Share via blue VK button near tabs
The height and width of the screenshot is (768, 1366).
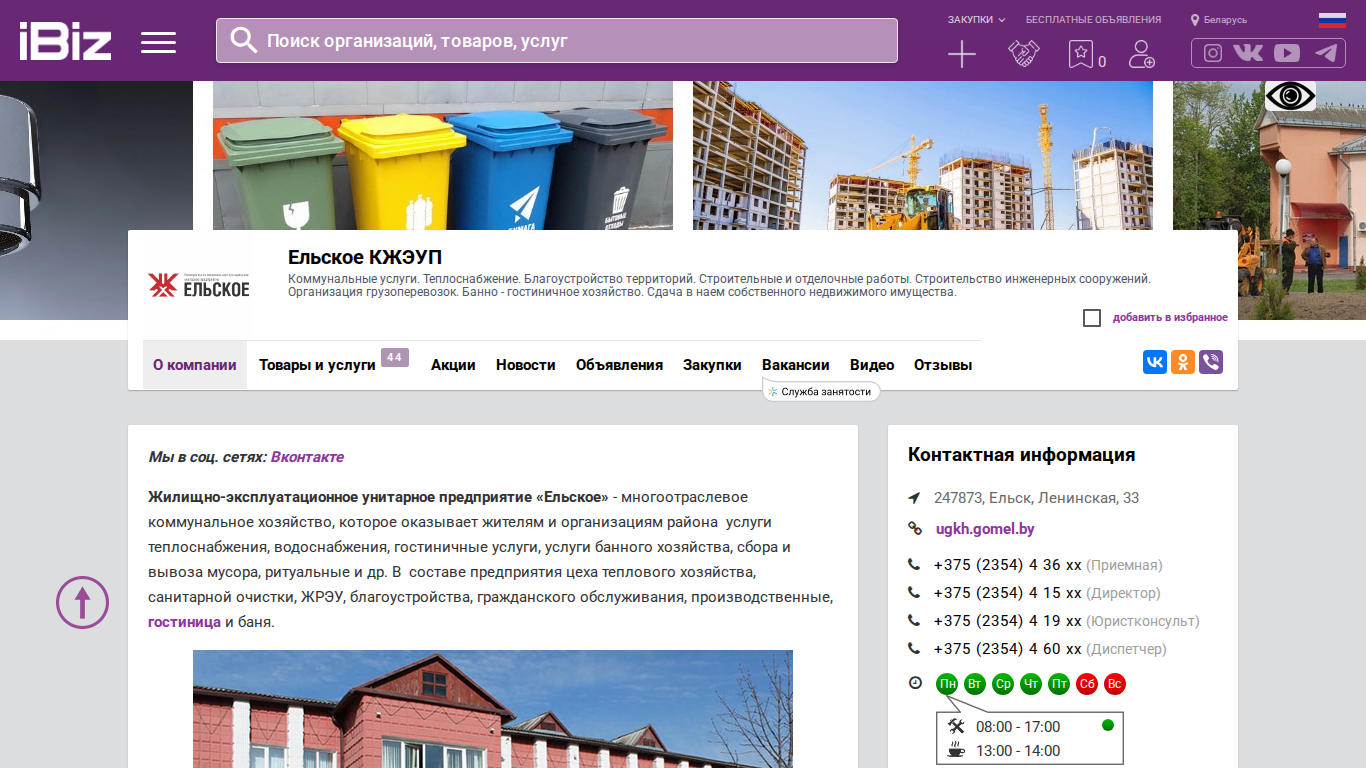coord(1155,362)
